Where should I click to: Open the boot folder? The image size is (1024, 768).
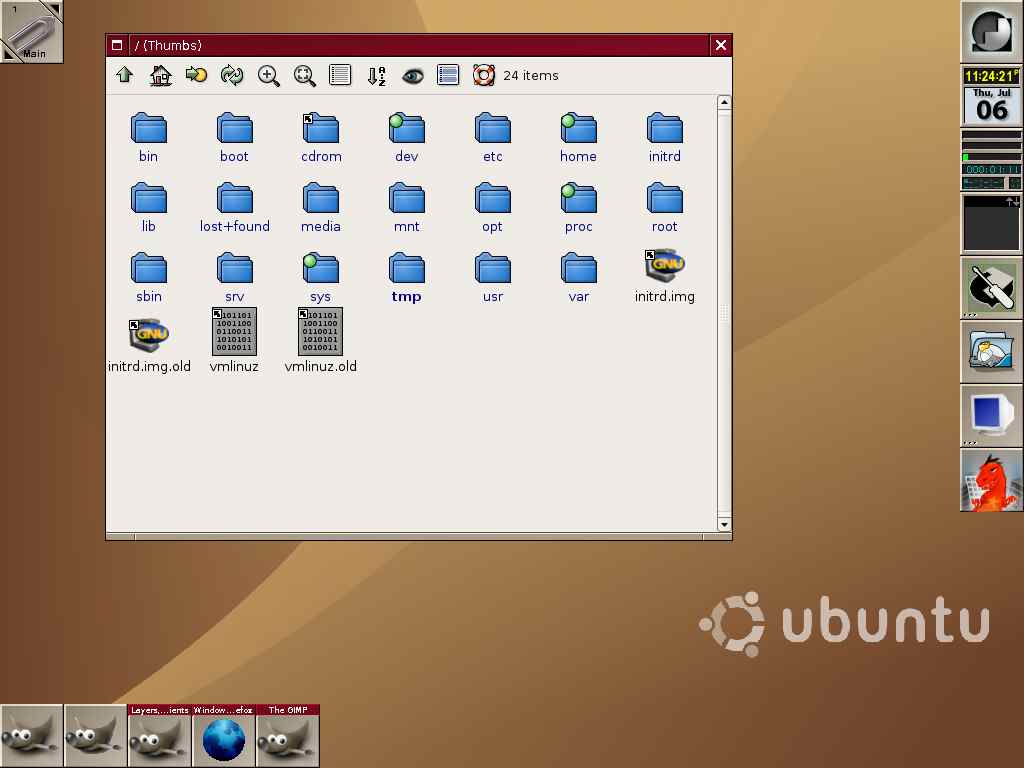(x=234, y=138)
